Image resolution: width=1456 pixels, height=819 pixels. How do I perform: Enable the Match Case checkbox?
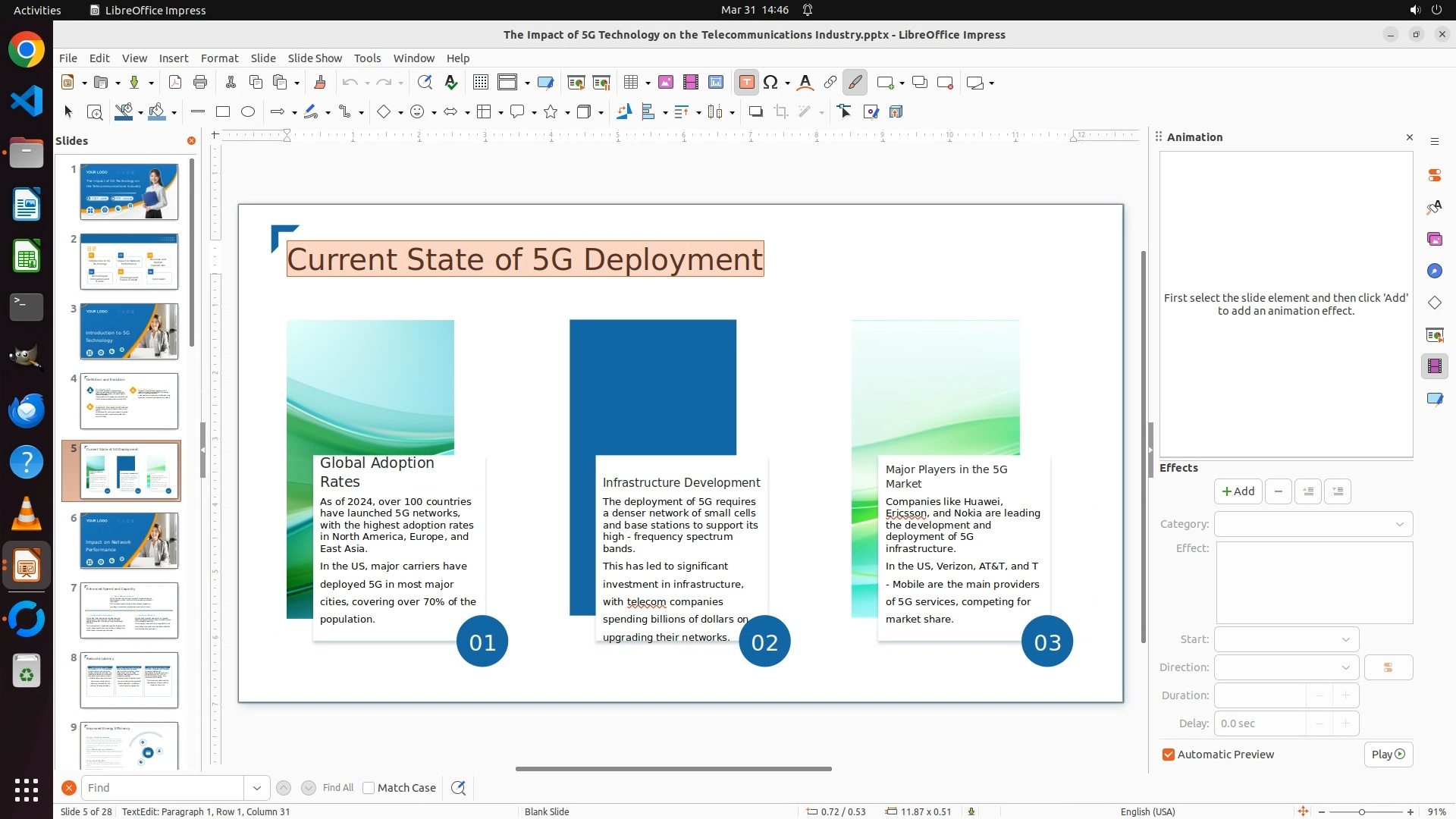[x=369, y=788]
